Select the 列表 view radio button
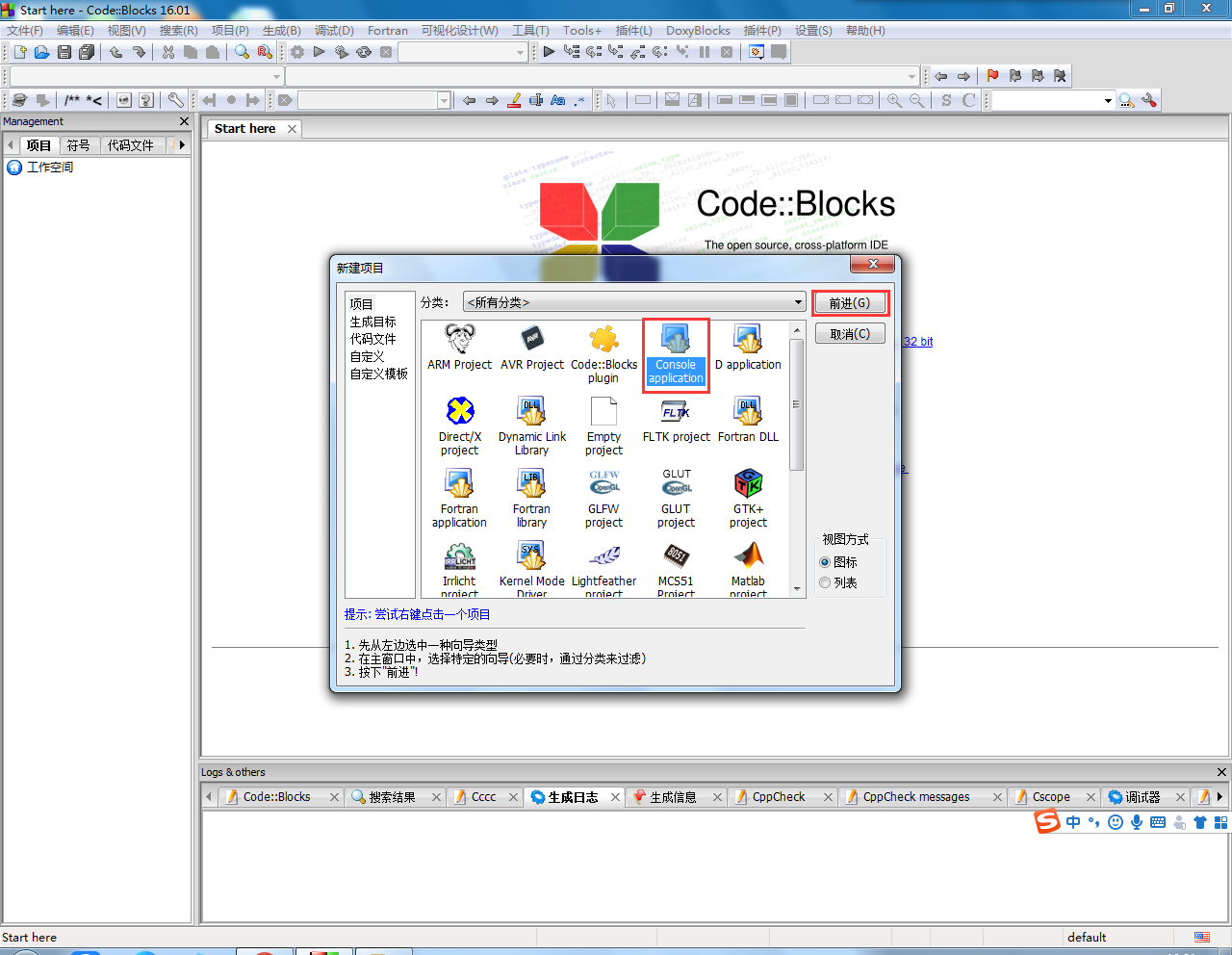Image resolution: width=1232 pixels, height=955 pixels. (825, 582)
